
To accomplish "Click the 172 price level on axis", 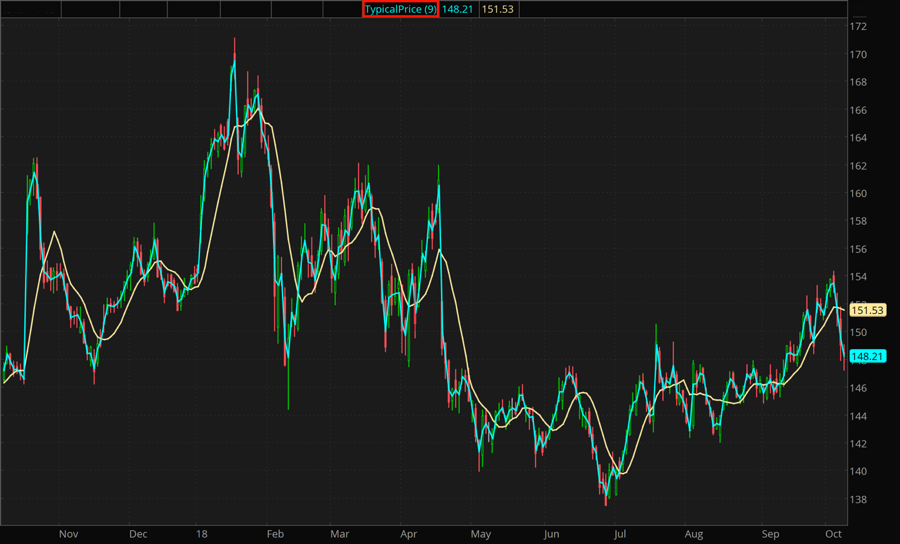I will pyautogui.click(x=859, y=27).
